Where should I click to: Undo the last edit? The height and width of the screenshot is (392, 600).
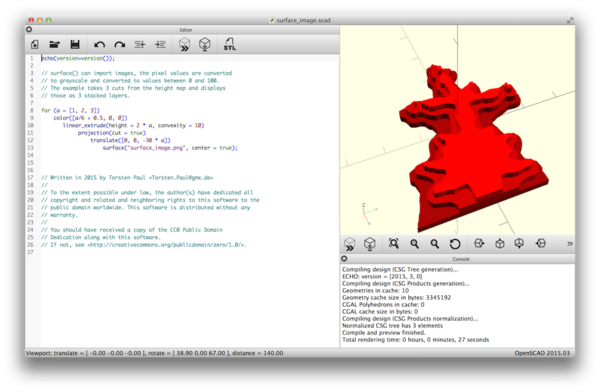(99, 45)
